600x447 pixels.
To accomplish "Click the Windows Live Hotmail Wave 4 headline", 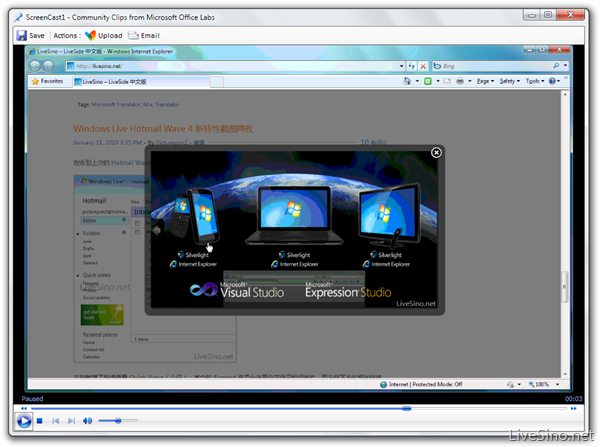I will point(163,129).
